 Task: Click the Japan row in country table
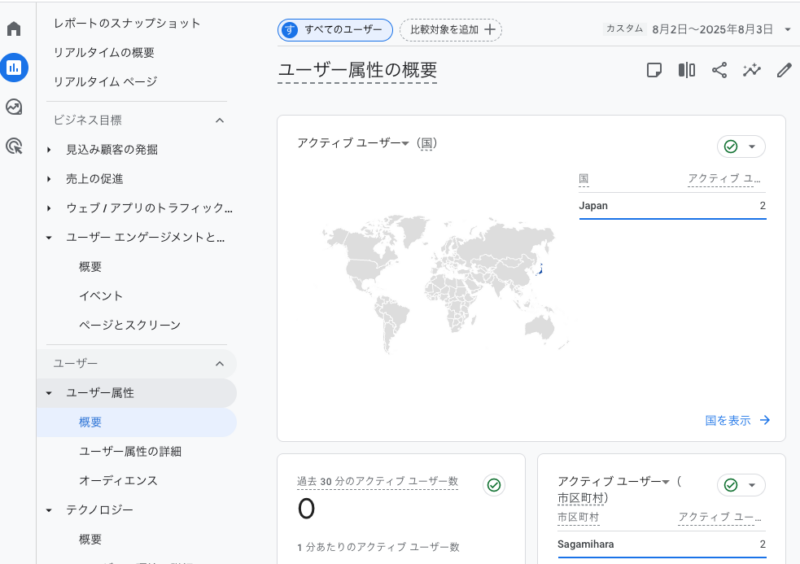(672, 206)
